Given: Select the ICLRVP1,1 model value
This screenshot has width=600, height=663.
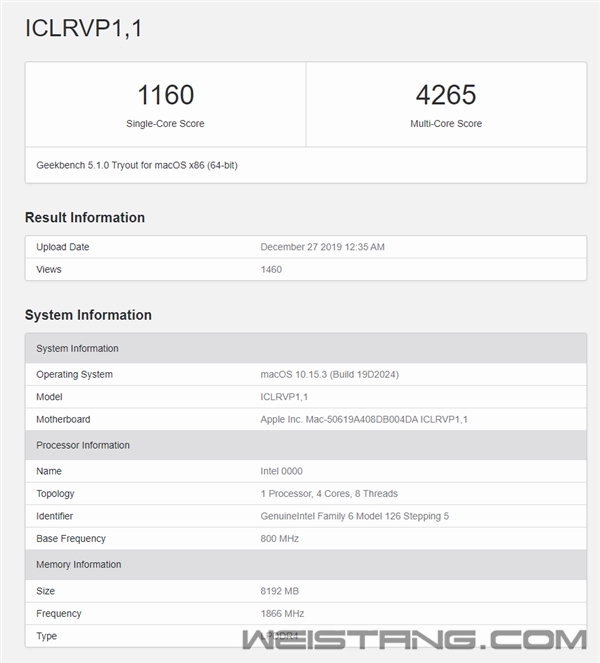Looking at the screenshot, I should click(284, 397).
